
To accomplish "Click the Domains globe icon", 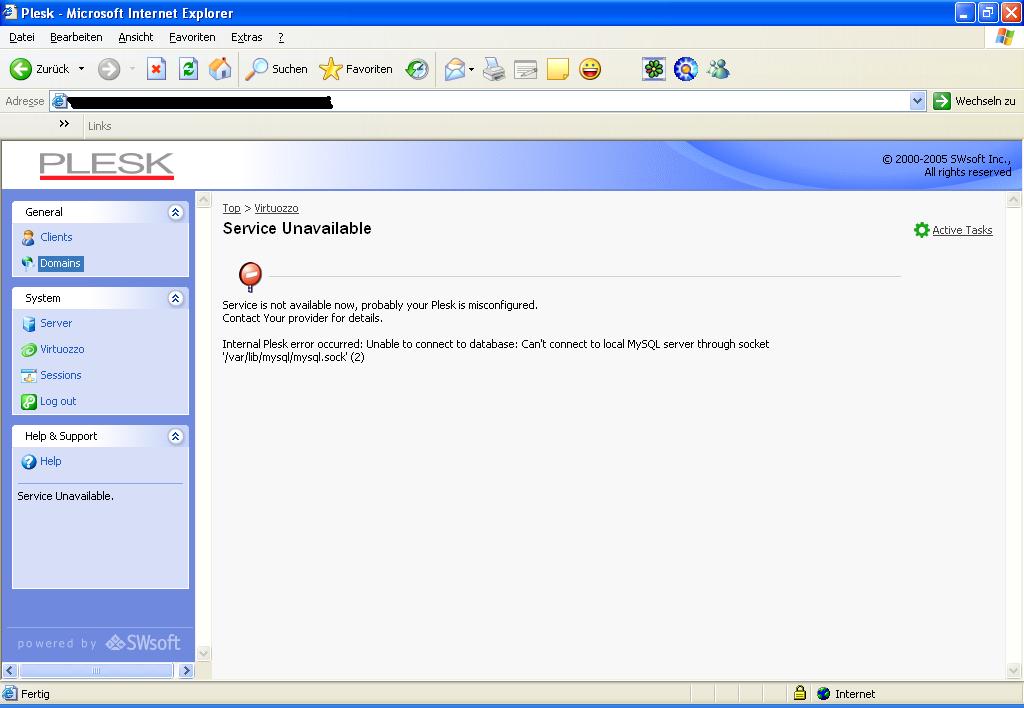I will 28,263.
